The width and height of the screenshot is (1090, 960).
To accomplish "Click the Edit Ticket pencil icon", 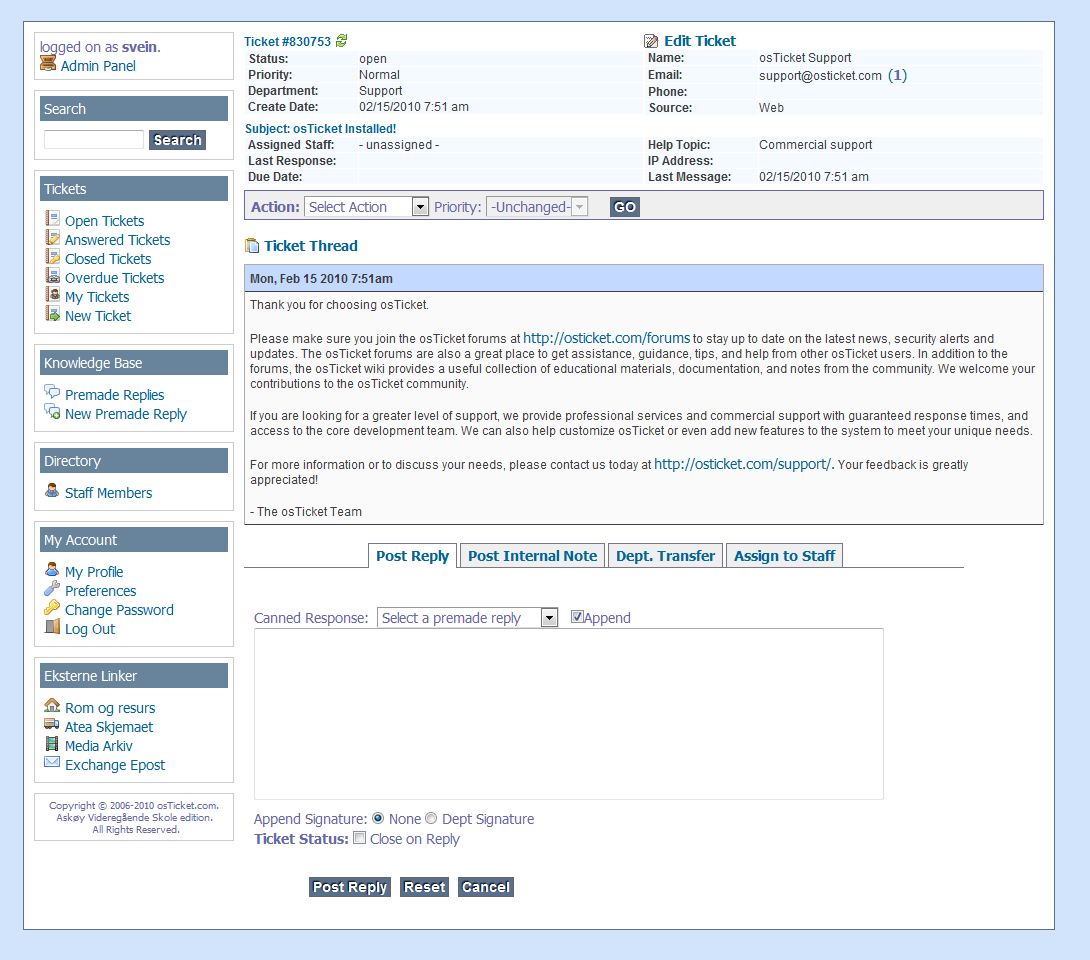I will click(x=651, y=41).
